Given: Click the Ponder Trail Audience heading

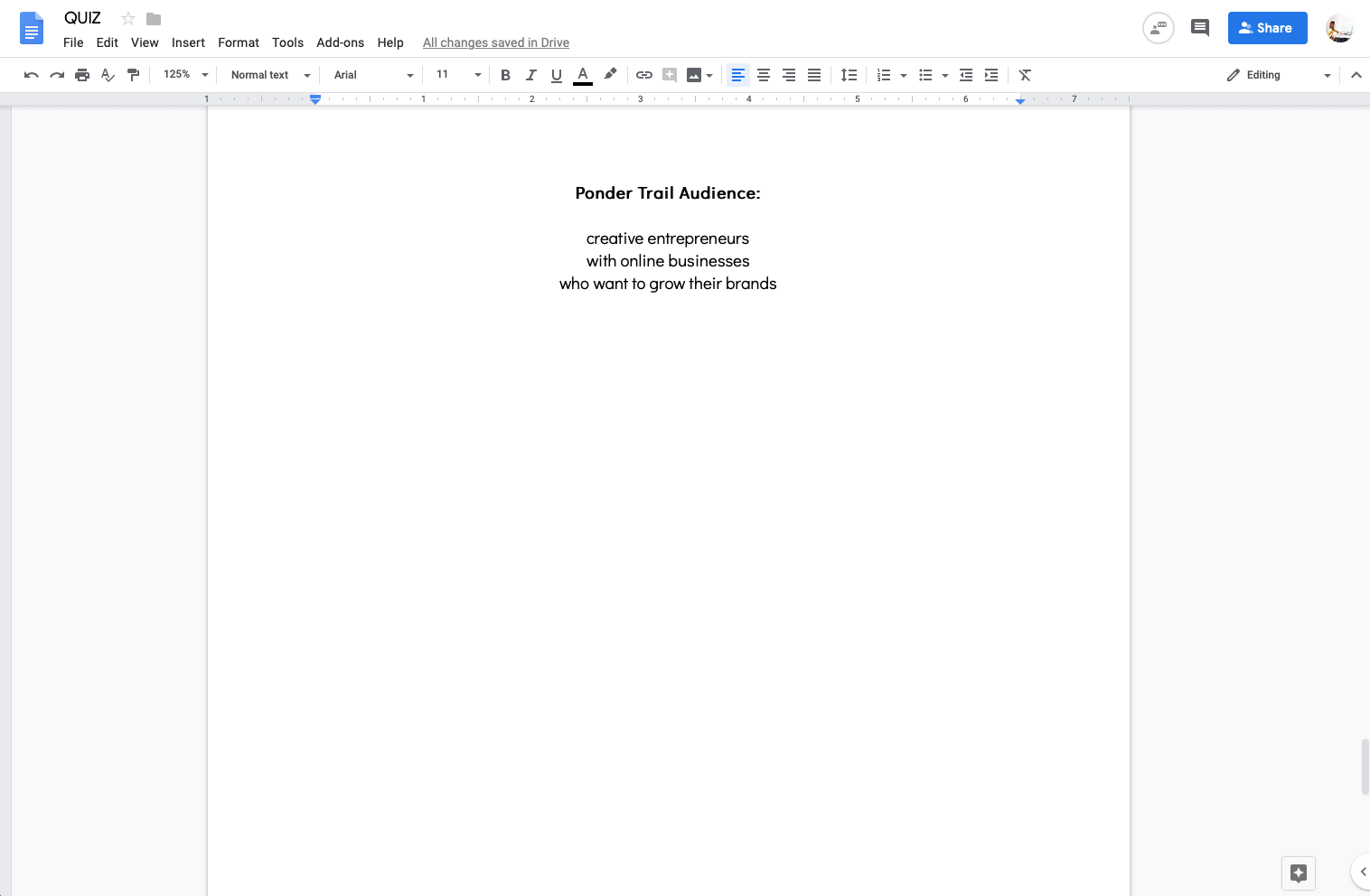Looking at the screenshot, I should 668,193.
